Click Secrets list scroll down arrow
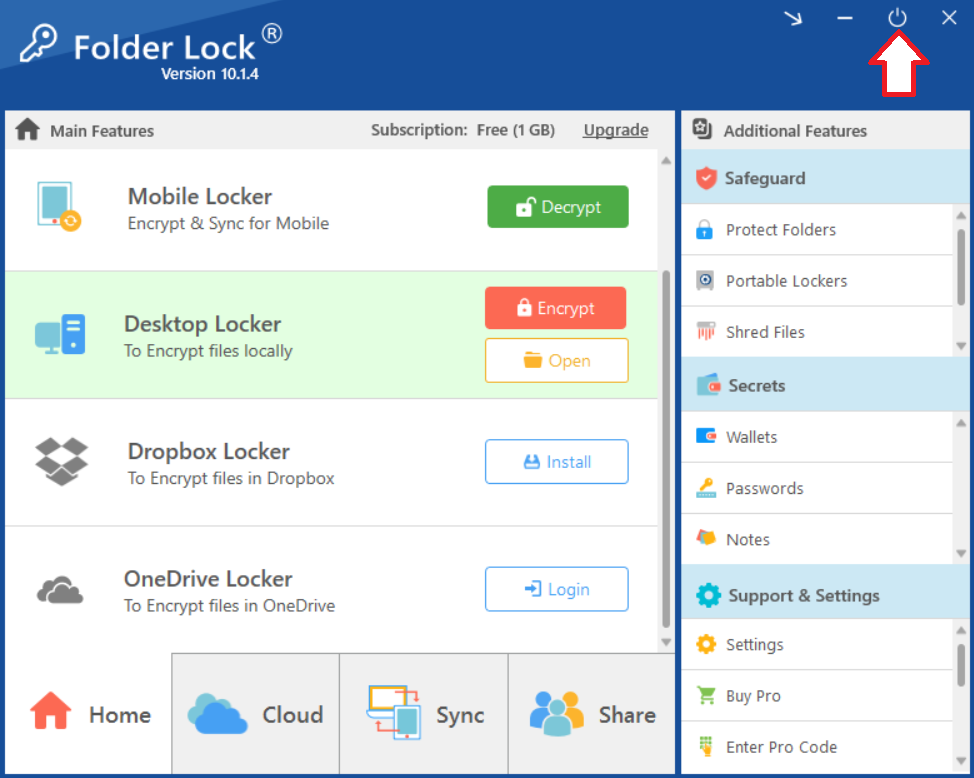 coord(961,553)
